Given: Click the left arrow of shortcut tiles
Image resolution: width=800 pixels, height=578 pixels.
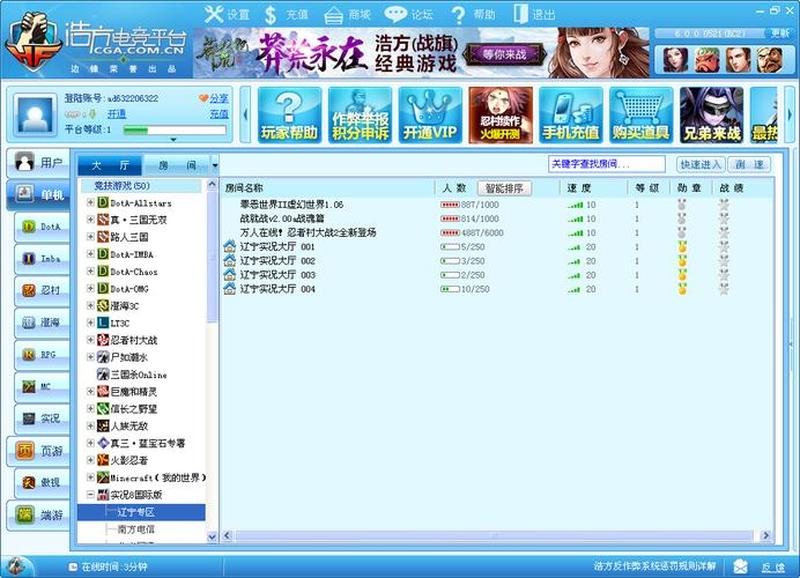Looking at the screenshot, I should pos(245,115).
